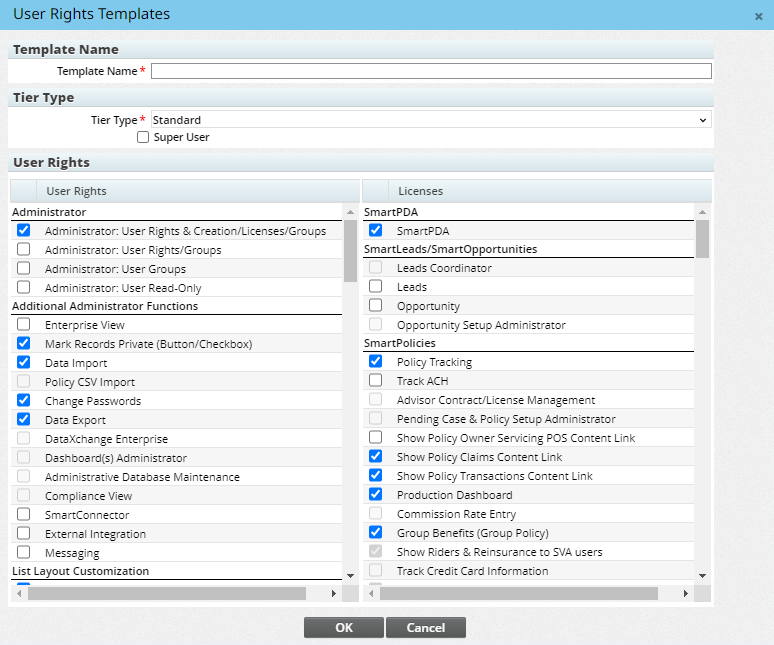The image size is (774, 645).
Task: Click right arrow of Licenses horizontal scrollbar
Action: point(686,593)
